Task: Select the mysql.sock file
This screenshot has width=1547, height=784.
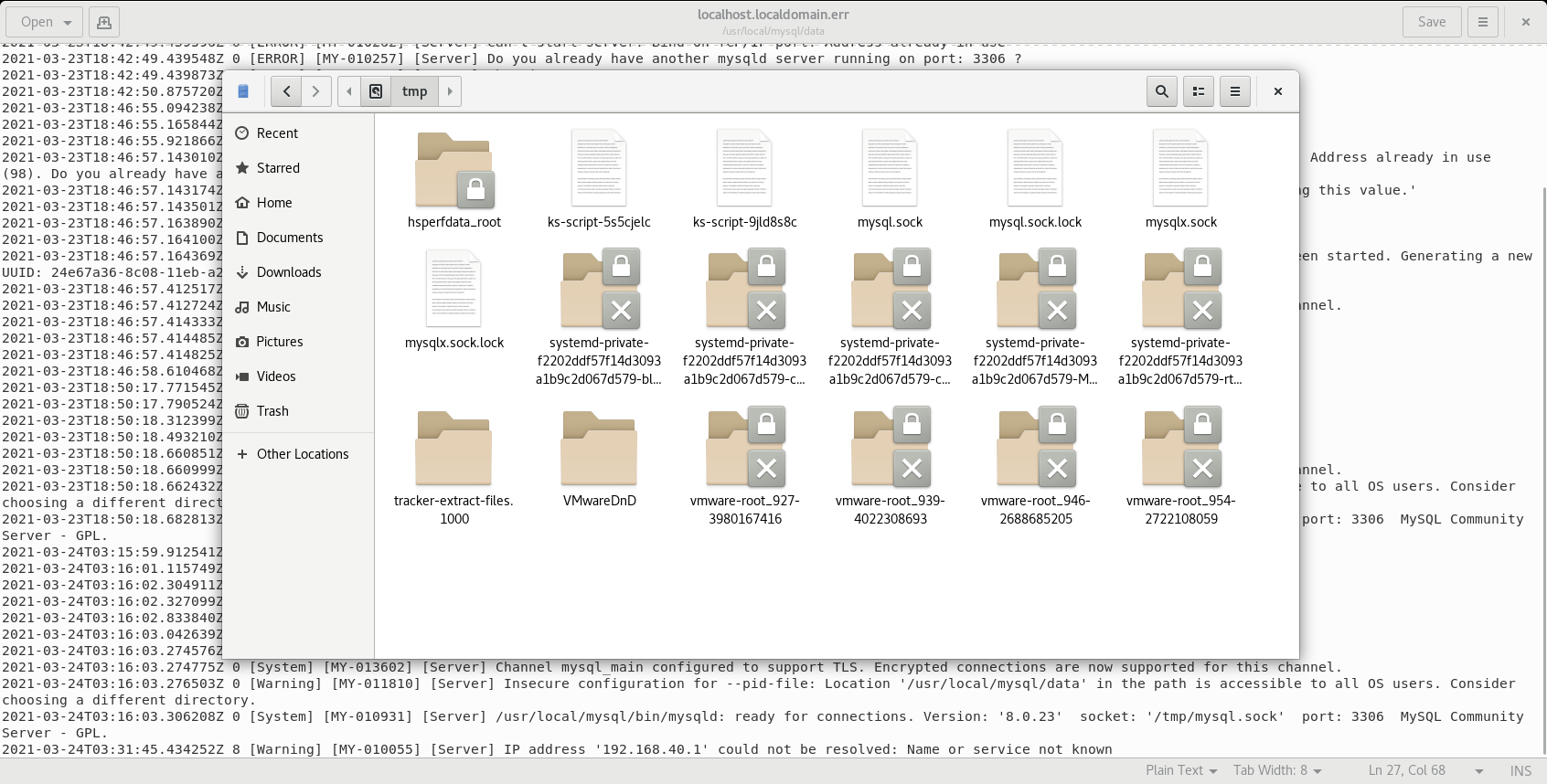Action: [x=890, y=179]
